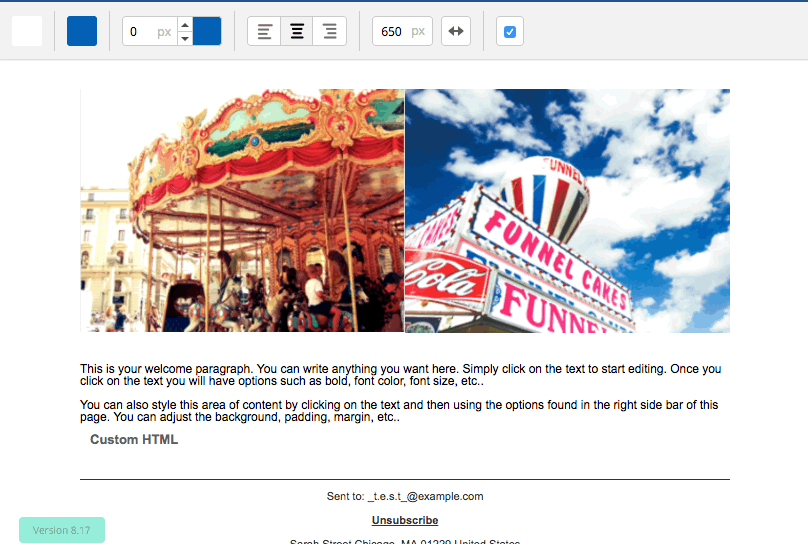808x544 pixels.
Task: Click the carousel image on left
Action: (x=242, y=210)
